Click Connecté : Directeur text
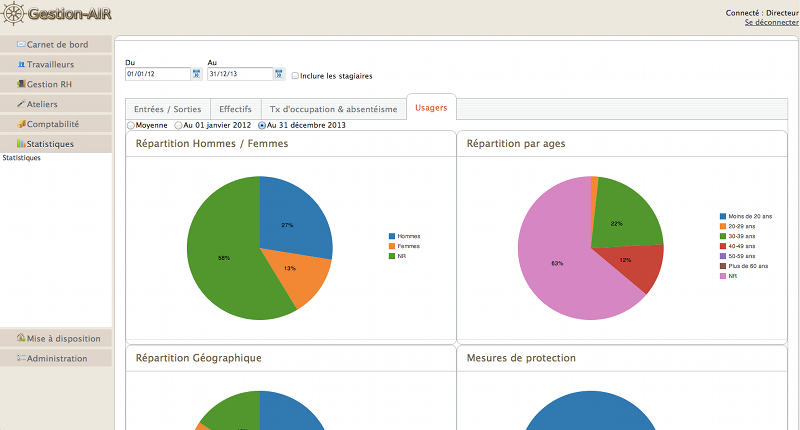 coord(762,13)
